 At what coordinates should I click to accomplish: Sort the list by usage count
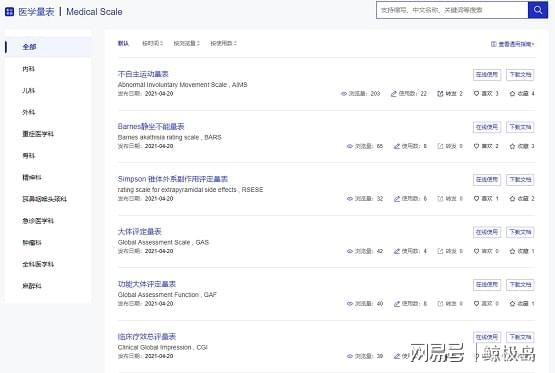click(223, 43)
